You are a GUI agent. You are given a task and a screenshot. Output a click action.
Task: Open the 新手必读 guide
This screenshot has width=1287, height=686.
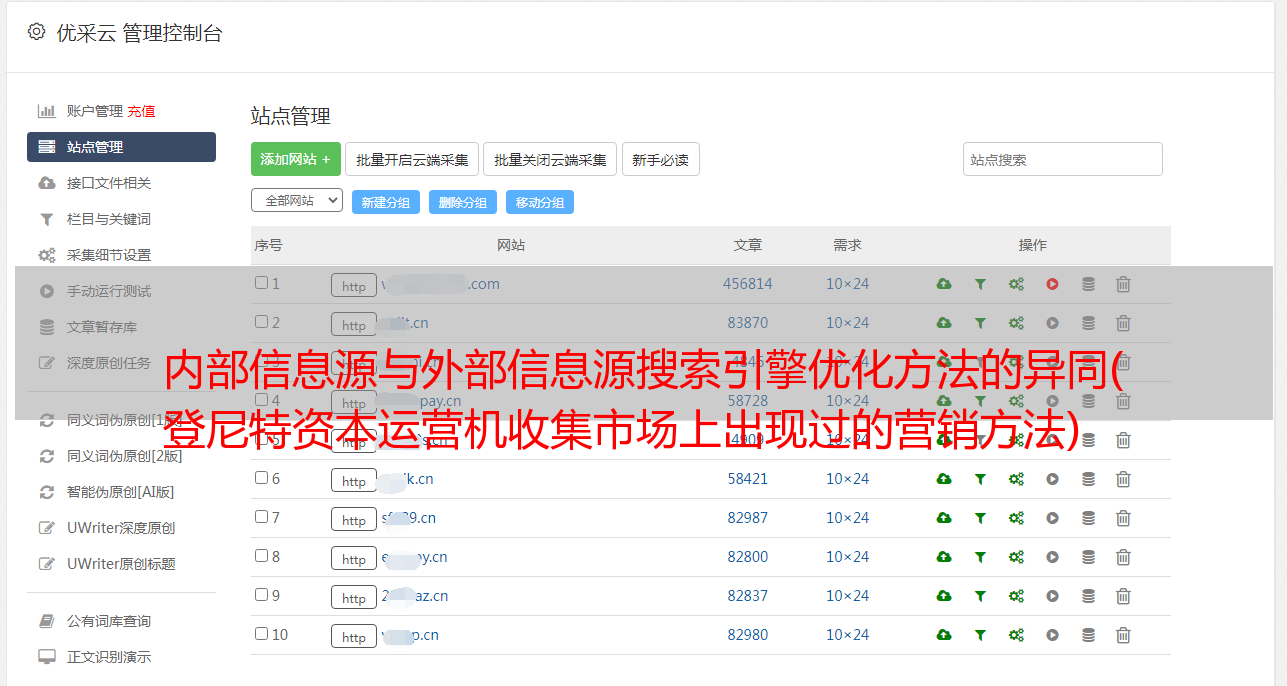click(x=661, y=159)
